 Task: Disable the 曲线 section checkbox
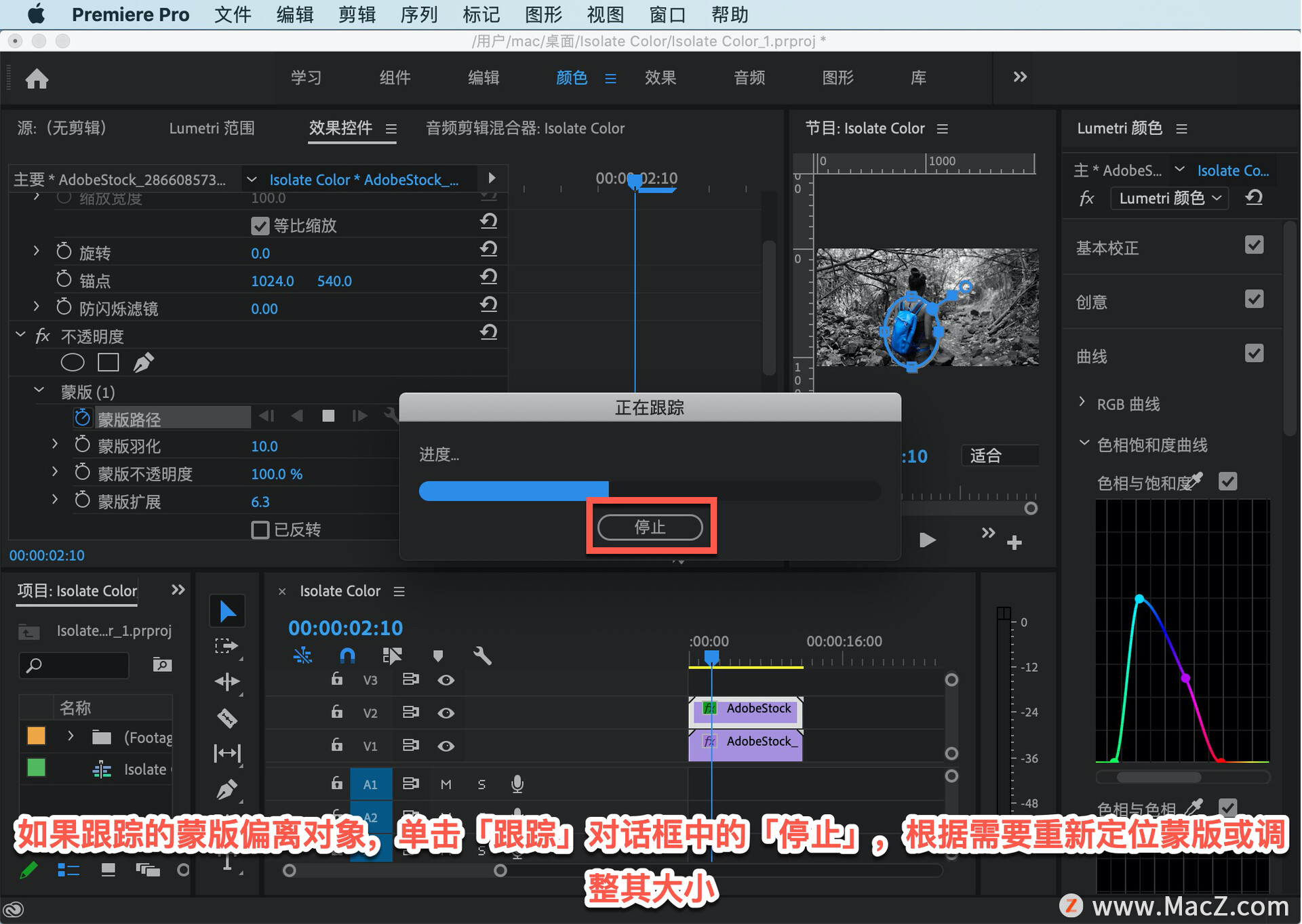1255,353
